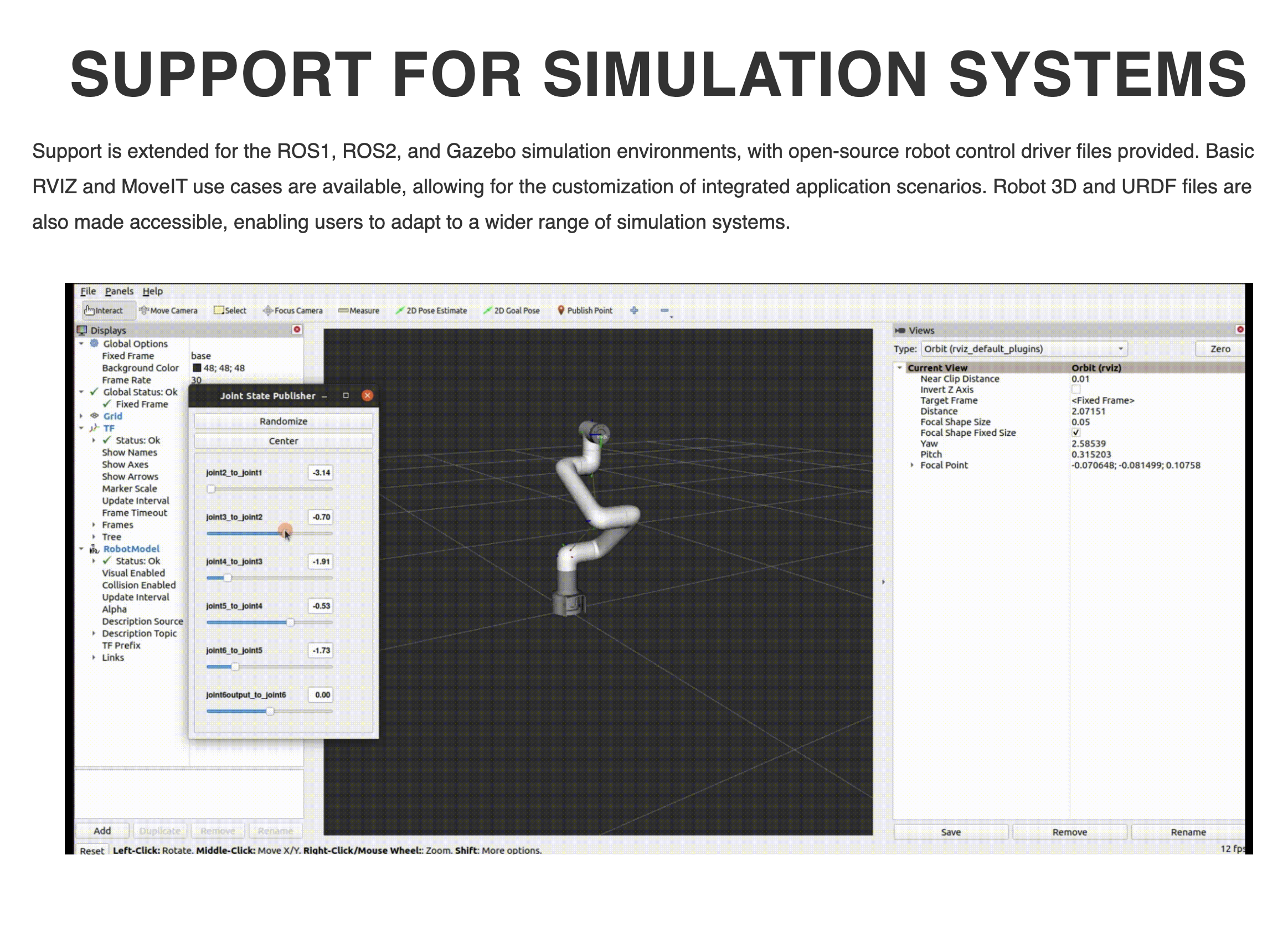Image resolution: width=1288 pixels, height=927 pixels.
Task: Click the Distance value 2.07151
Action: (x=1088, y=411)
